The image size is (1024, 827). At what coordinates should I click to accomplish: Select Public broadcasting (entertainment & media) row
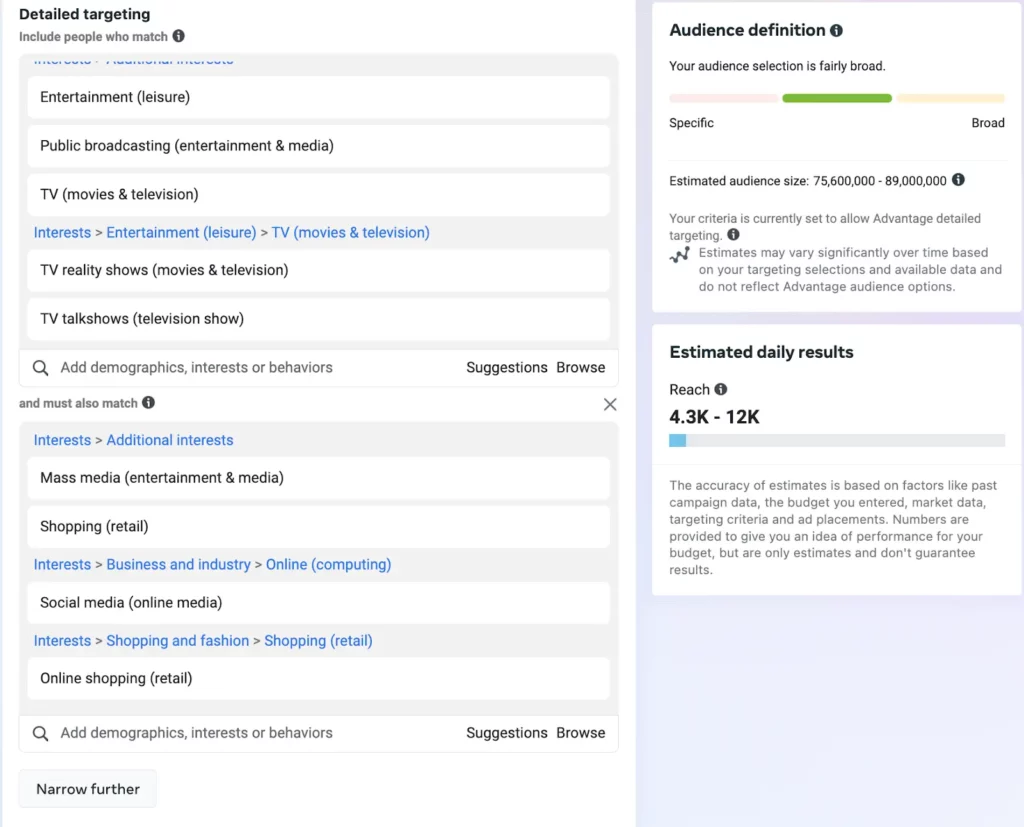tap(319, 146)
